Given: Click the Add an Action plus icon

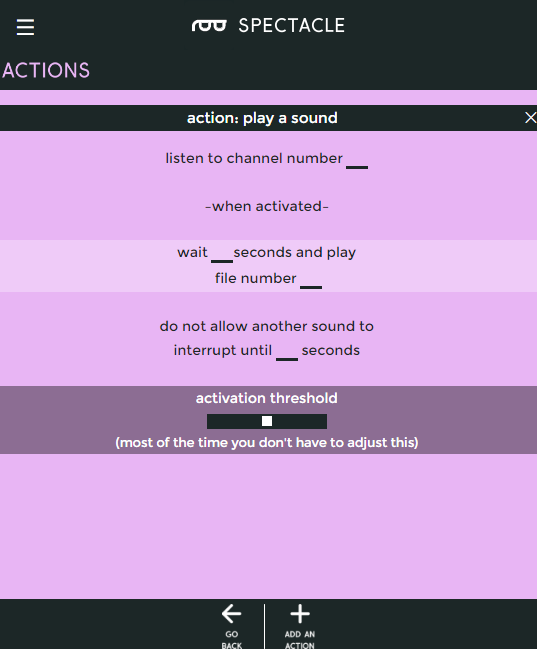Looking at the screenshot, I should [300, 613].
